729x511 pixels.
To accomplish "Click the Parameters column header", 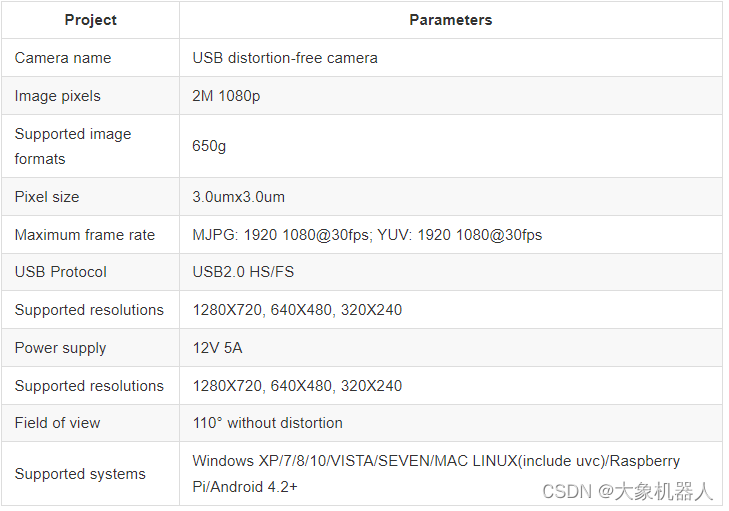I will click(x=451, y=20).
